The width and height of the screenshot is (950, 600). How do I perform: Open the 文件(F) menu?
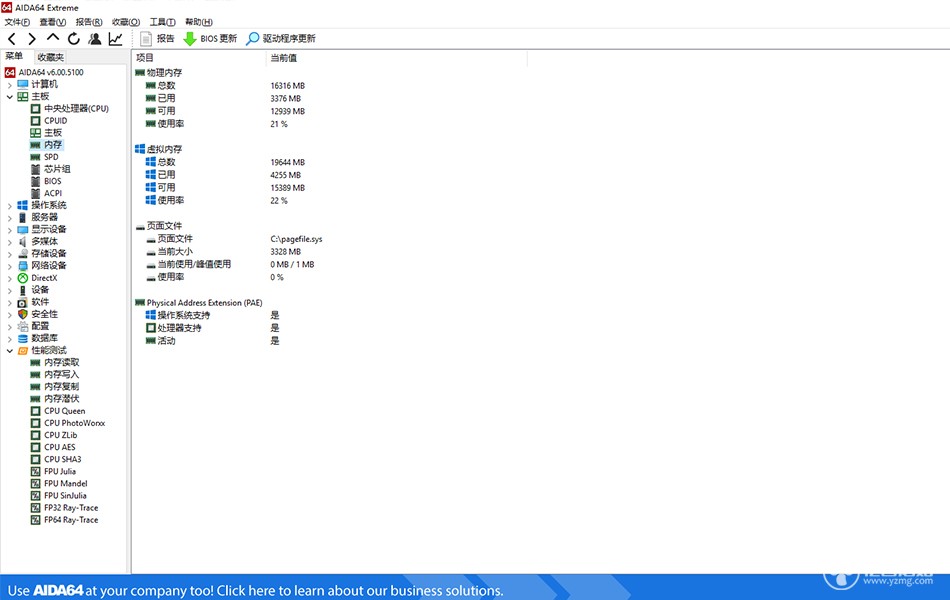(17, 22)
